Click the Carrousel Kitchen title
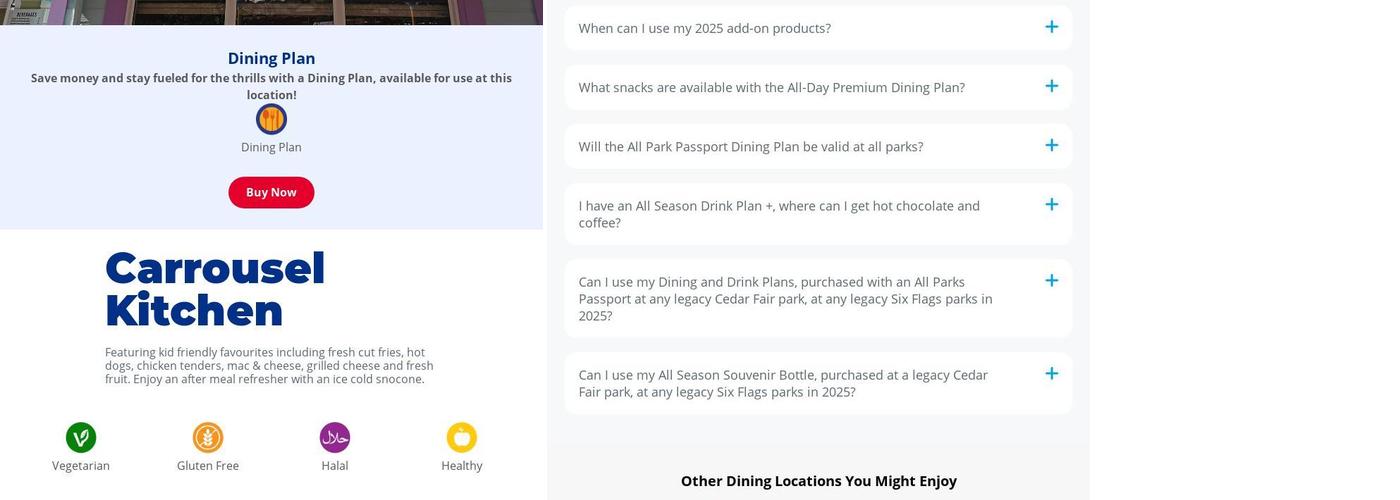 pos(215,289)
